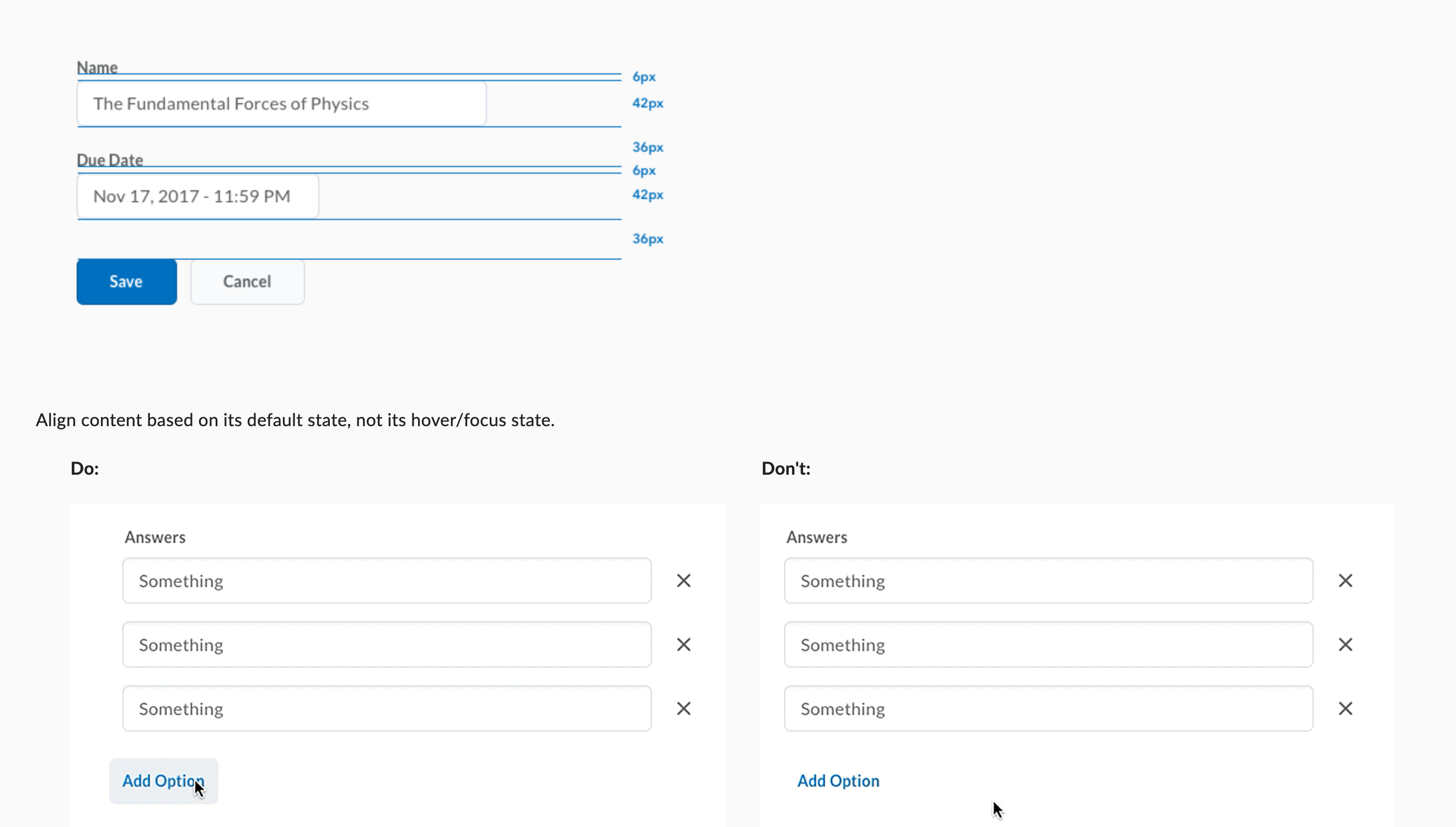This screenshot has width=1456, height=827.
Task: Click the Answers label in Don't example
Action: click(817, 538)
